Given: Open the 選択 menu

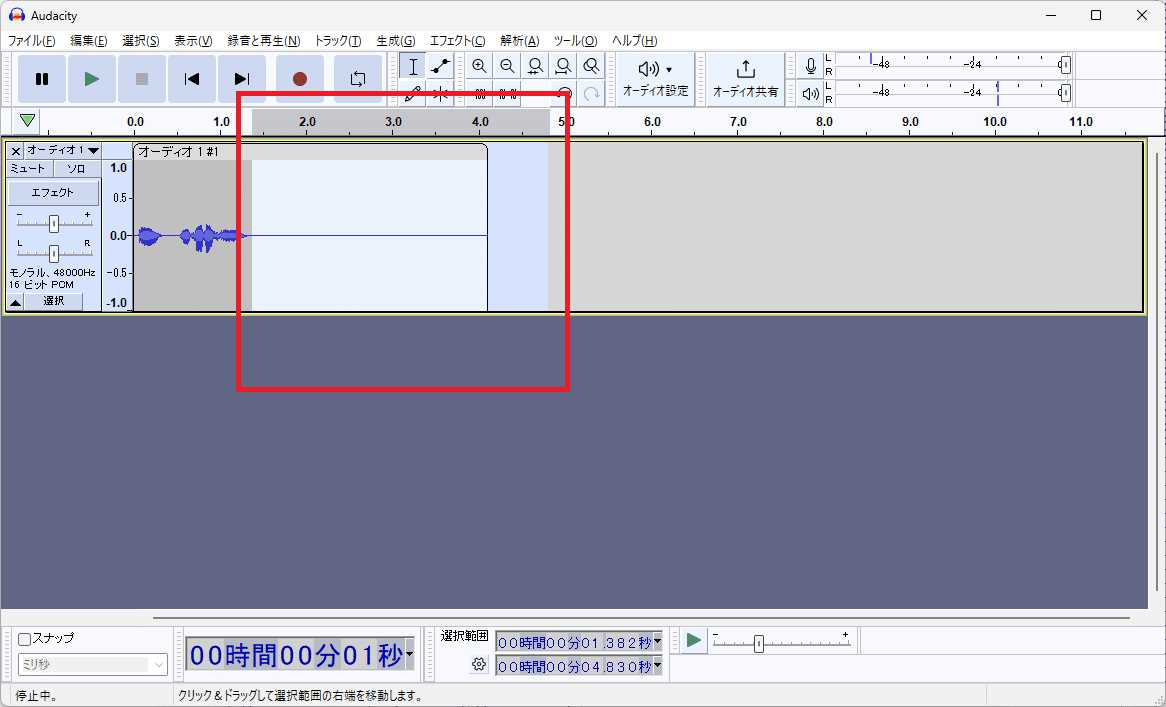Looking at the screenshot, I should coord(141,41).
